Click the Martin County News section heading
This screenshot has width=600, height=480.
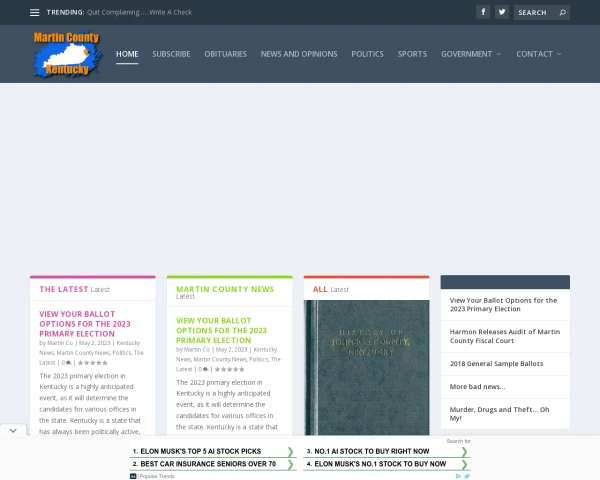point(225,289)
